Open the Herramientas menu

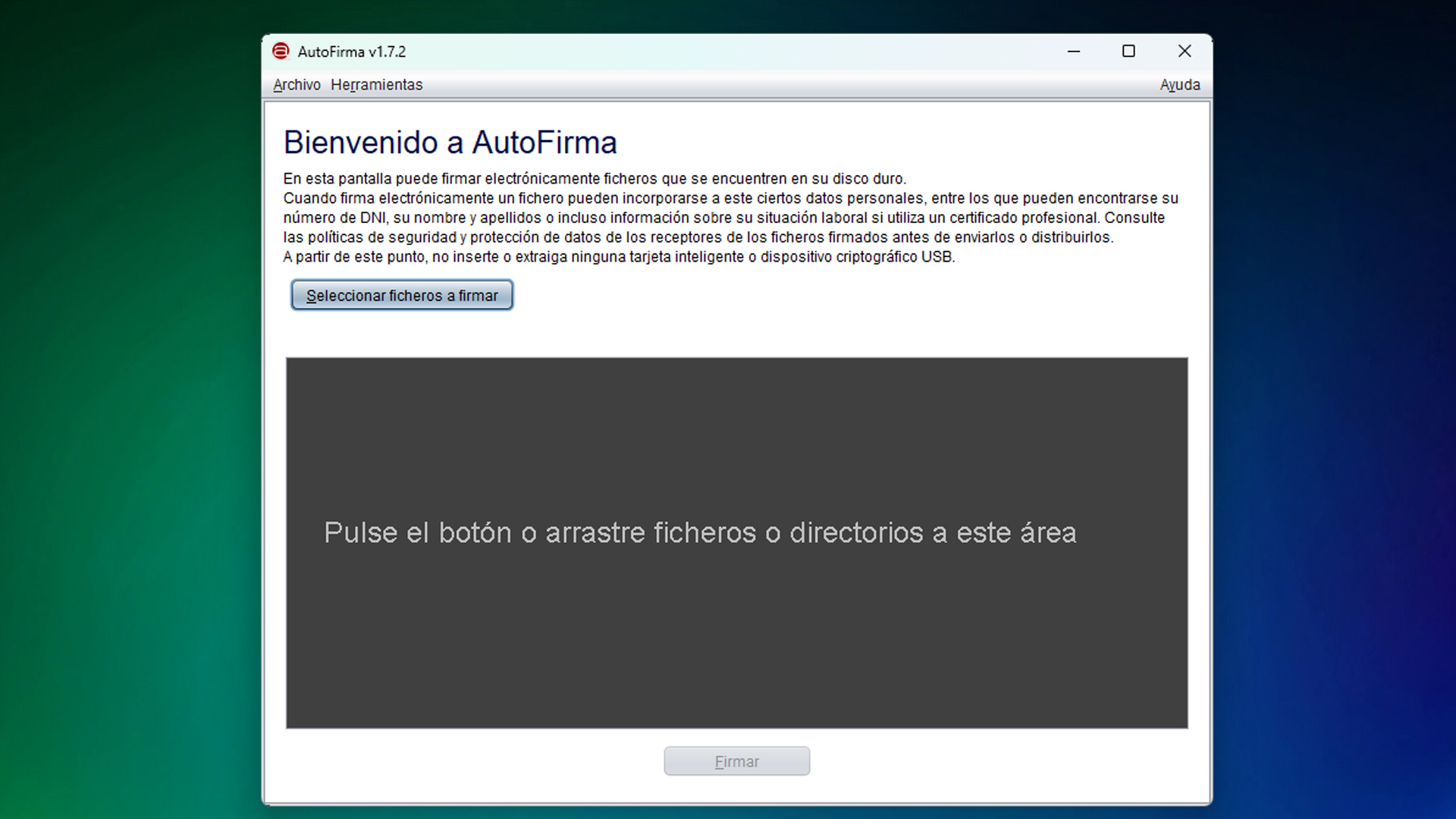376,85
